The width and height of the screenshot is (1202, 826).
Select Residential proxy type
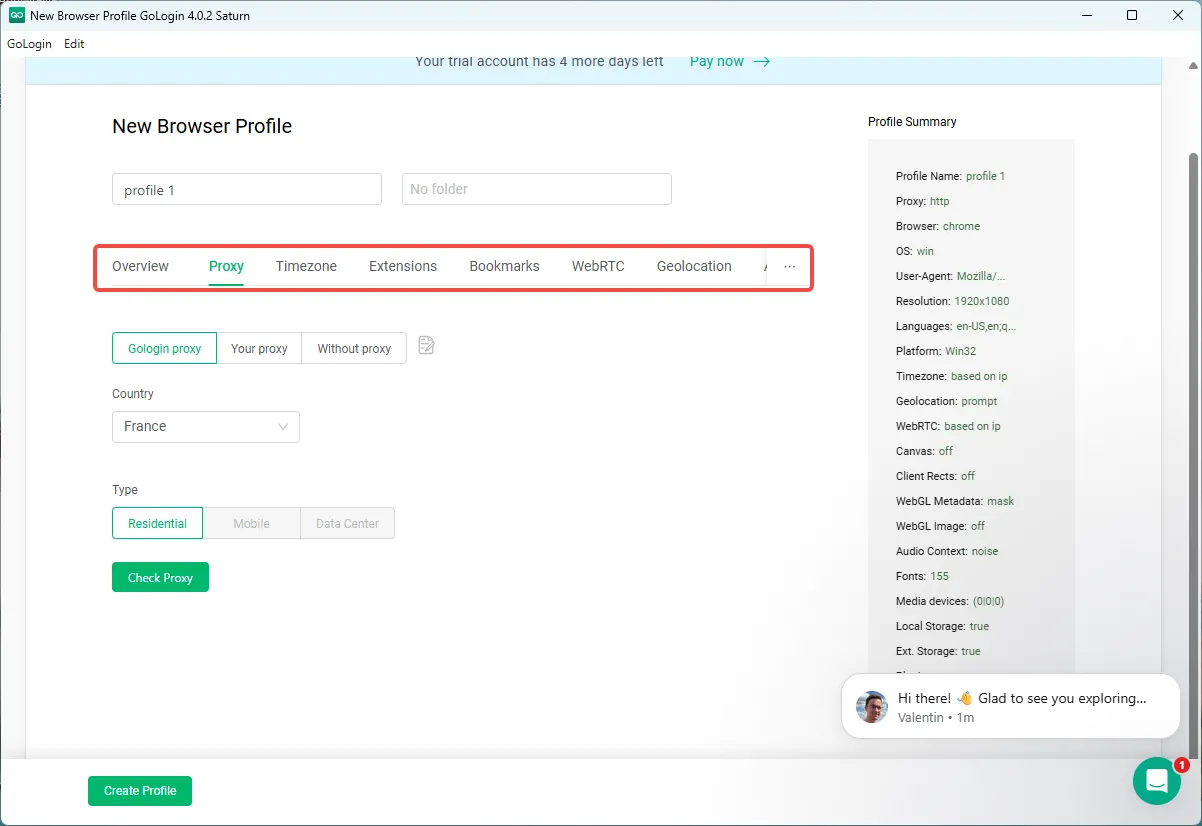tap(157, 523)
